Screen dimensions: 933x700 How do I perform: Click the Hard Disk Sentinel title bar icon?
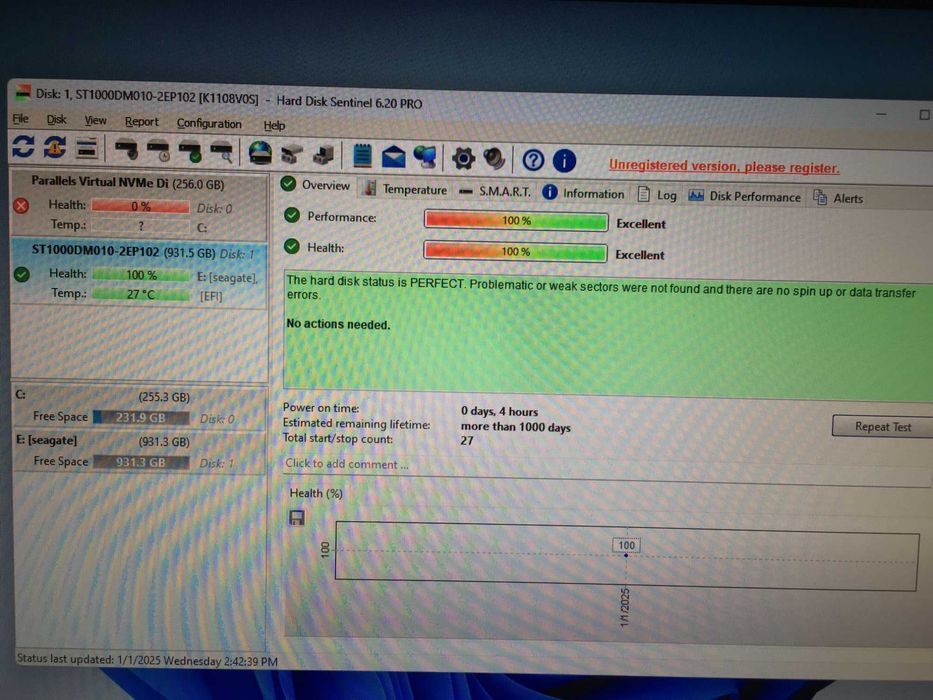[22, 92]
